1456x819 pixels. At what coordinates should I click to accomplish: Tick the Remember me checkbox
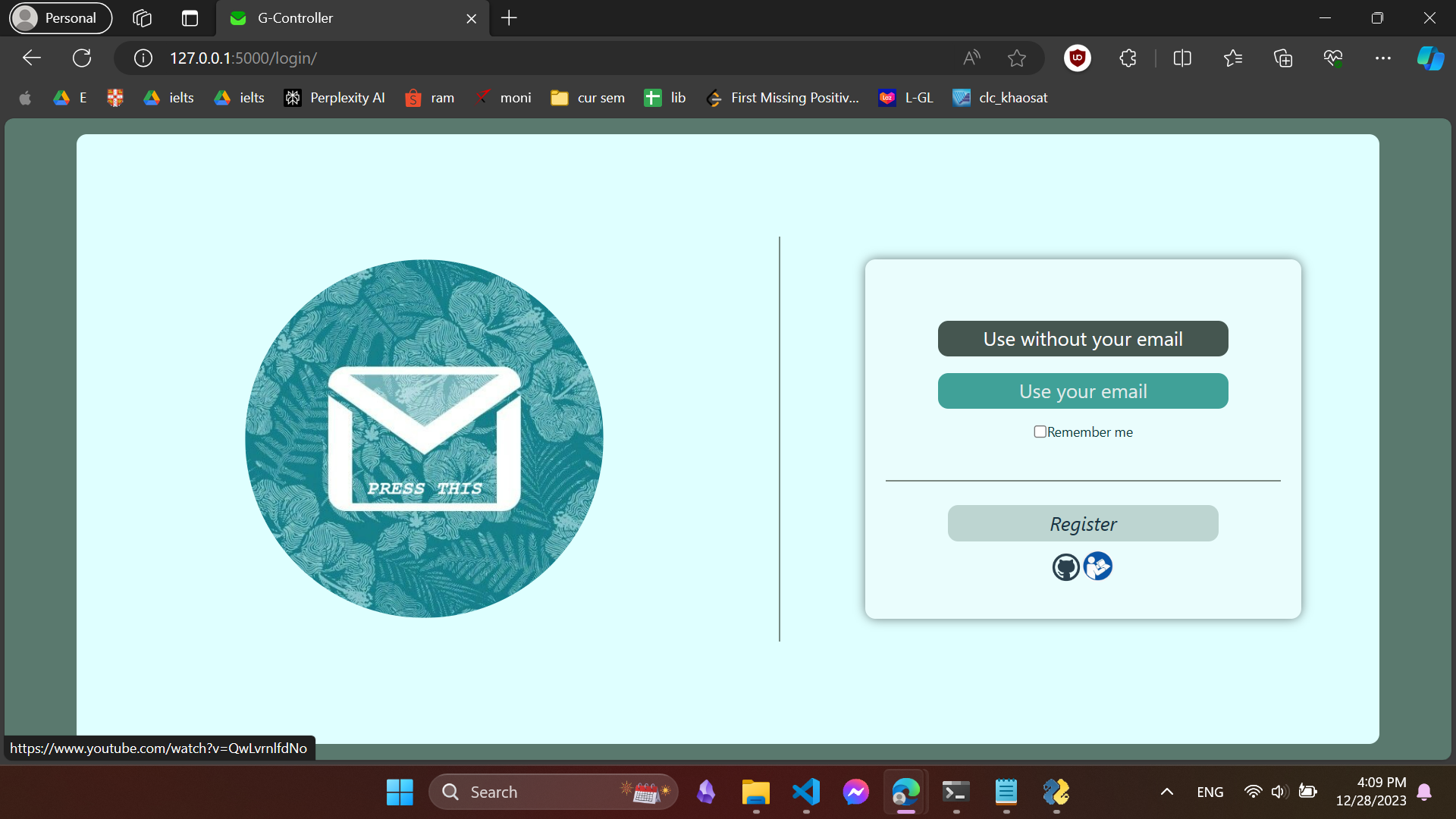point(1040,431)
